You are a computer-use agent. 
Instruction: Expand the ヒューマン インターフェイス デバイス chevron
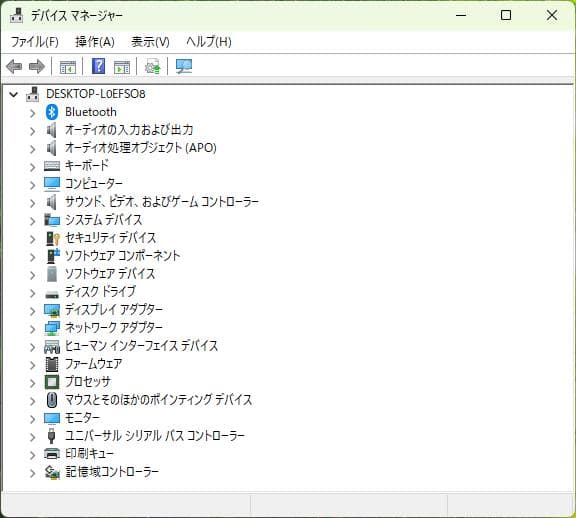coord(33,347)
